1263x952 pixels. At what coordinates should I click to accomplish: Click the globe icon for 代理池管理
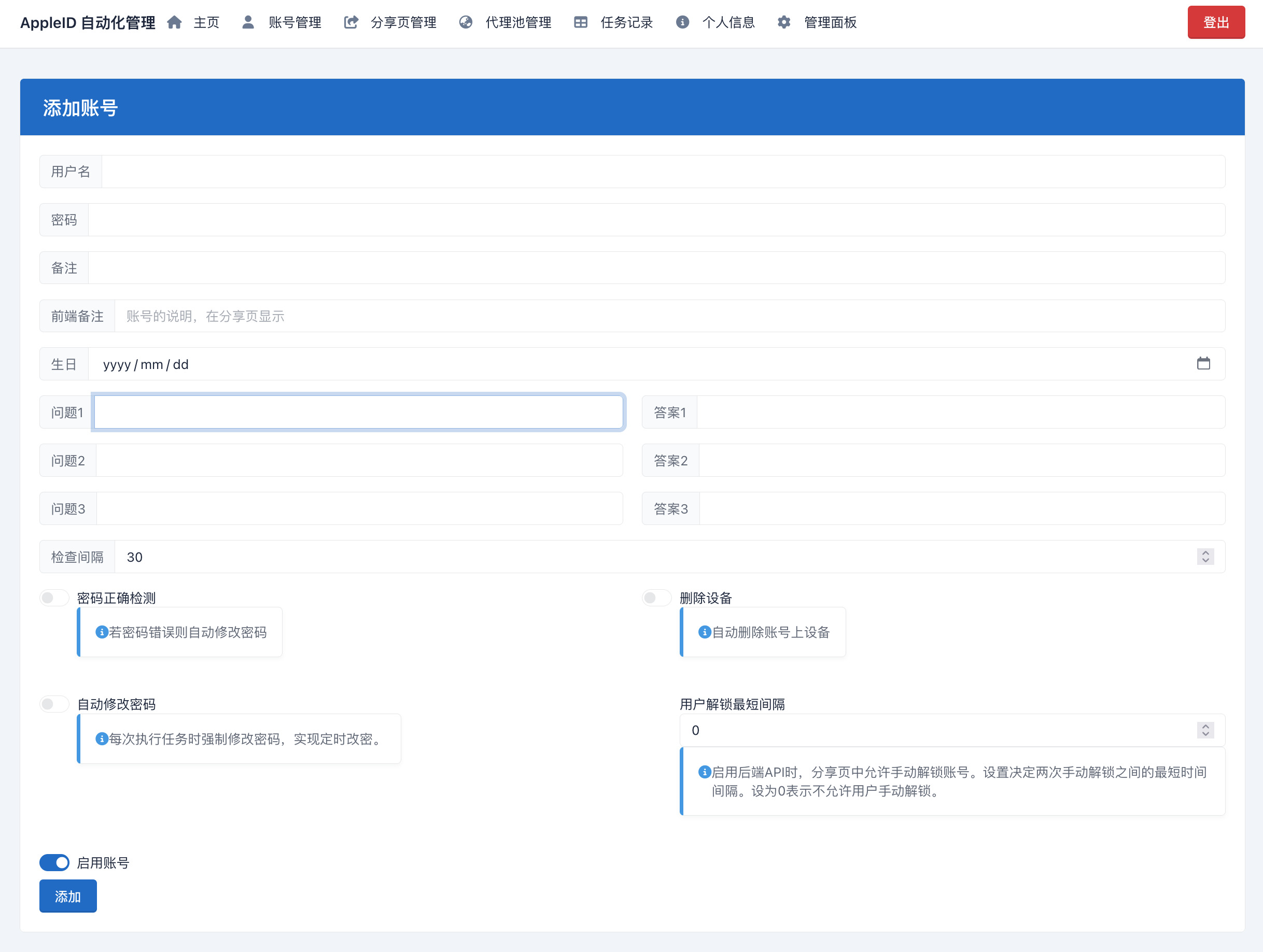(466, 22)
